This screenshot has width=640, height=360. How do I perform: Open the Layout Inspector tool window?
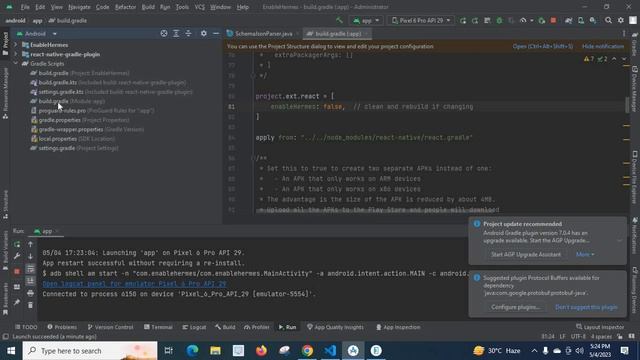click(600, 327)
